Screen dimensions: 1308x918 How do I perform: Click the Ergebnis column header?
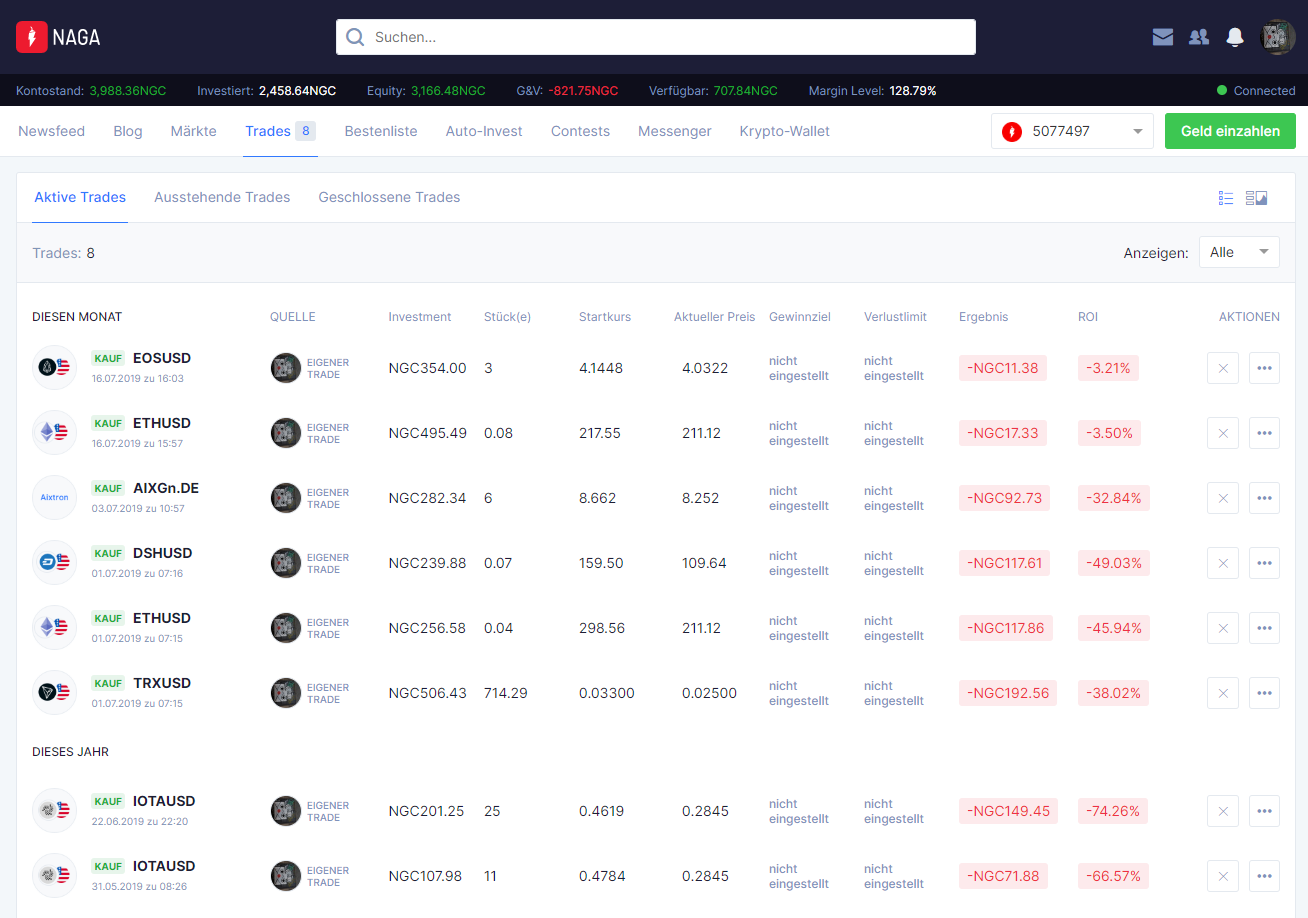coord(984,317)
